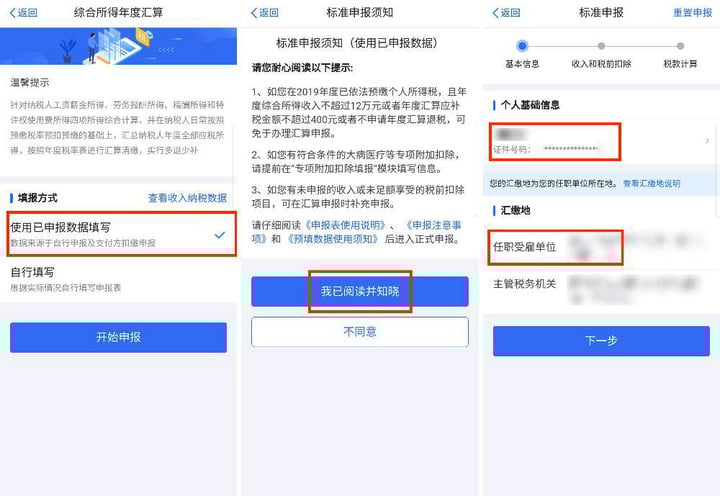Open personal info row chevron arrow
This screenshot has width=720, height=496.
[707, 141]
